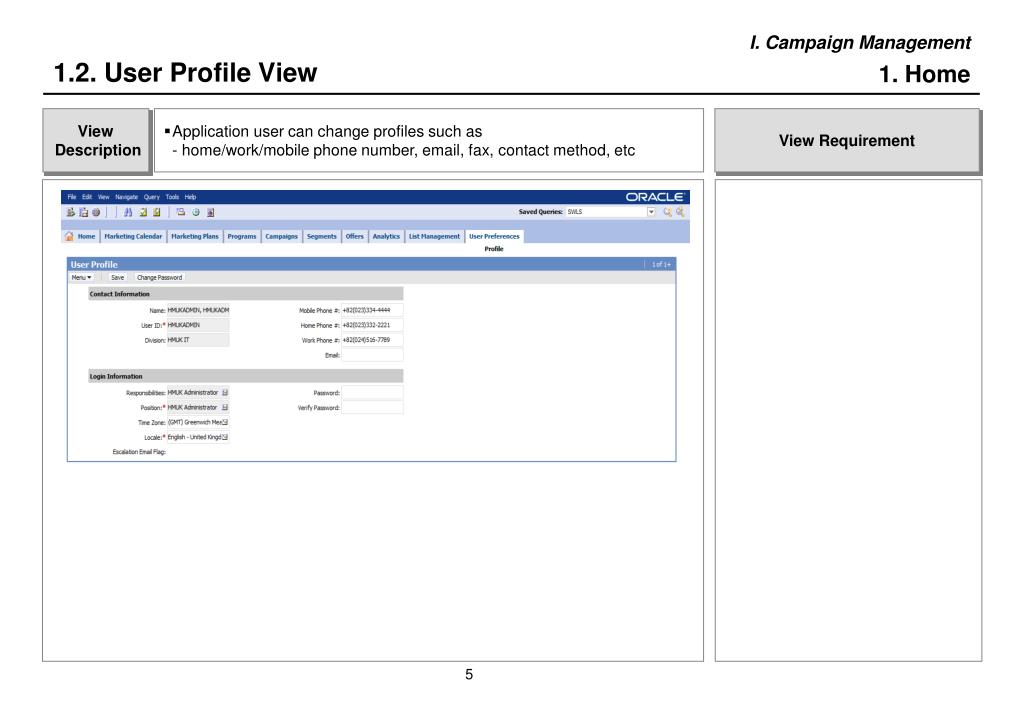The image size is (1023, 708).
Task: Click the pick icon in the Responsibilities field
Action: pyautogui.click(x=224, y=393)
